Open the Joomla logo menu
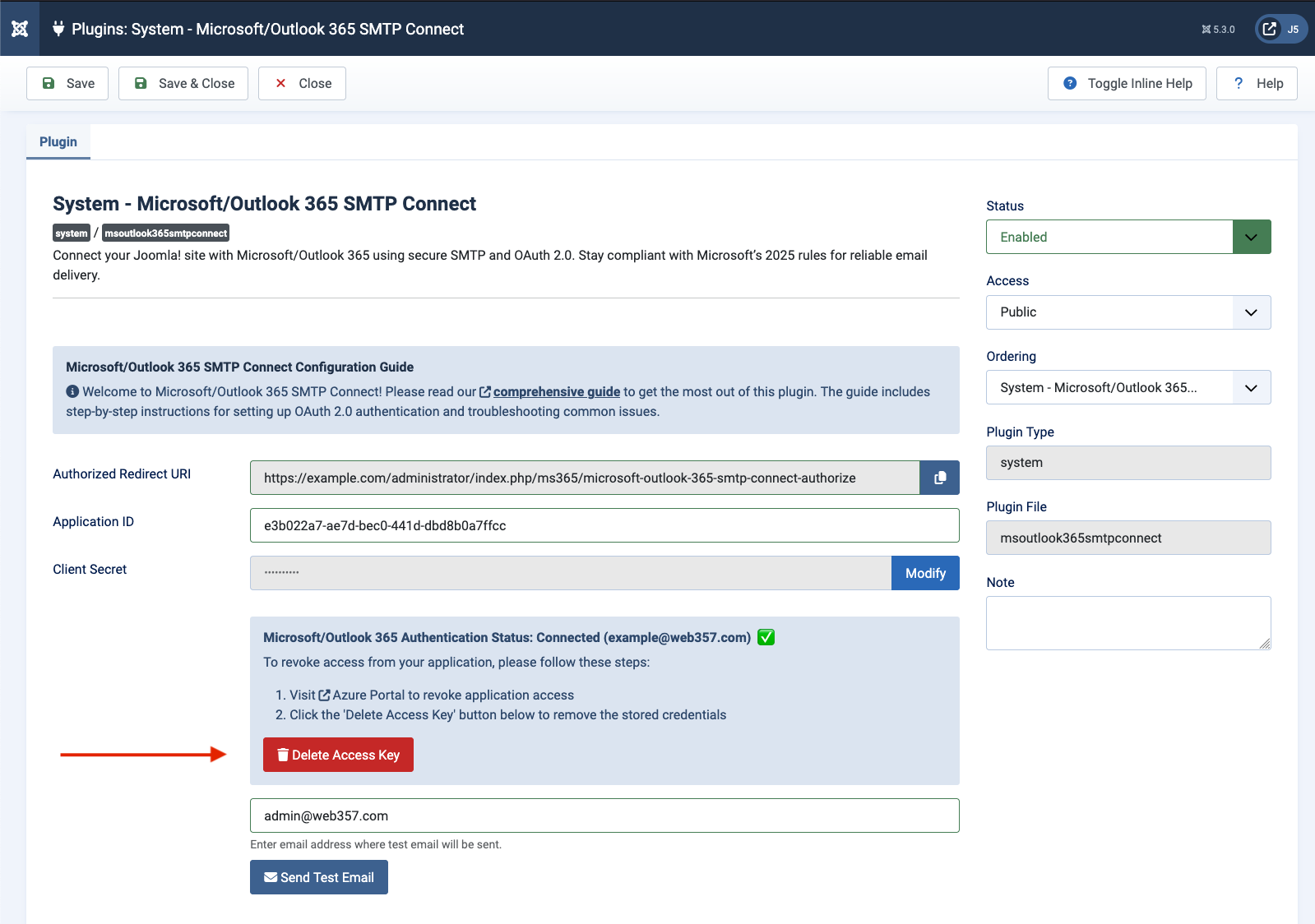This screenshot has width=1315, height=924. pos(20,29)
